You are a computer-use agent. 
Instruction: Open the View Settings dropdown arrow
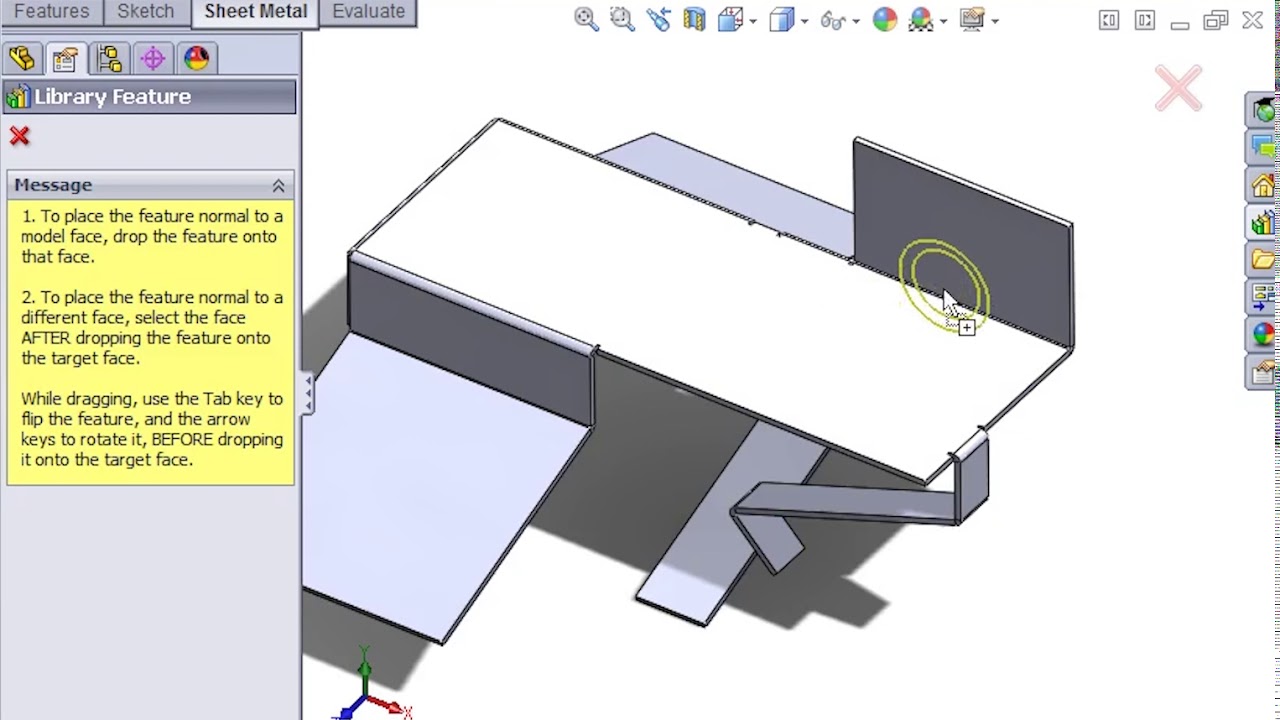(993, 21)
